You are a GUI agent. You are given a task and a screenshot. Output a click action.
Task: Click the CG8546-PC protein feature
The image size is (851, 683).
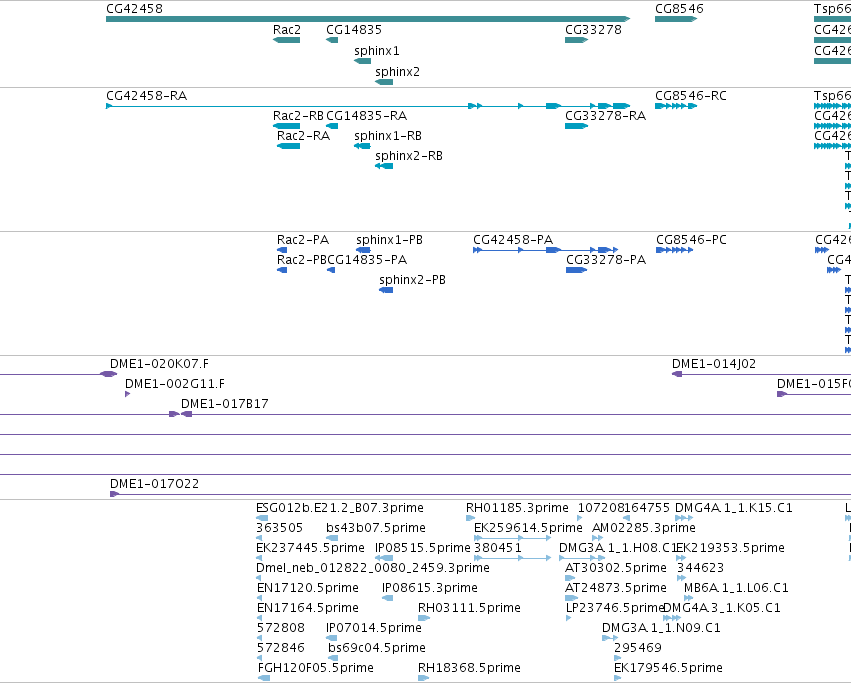point(675,250)
